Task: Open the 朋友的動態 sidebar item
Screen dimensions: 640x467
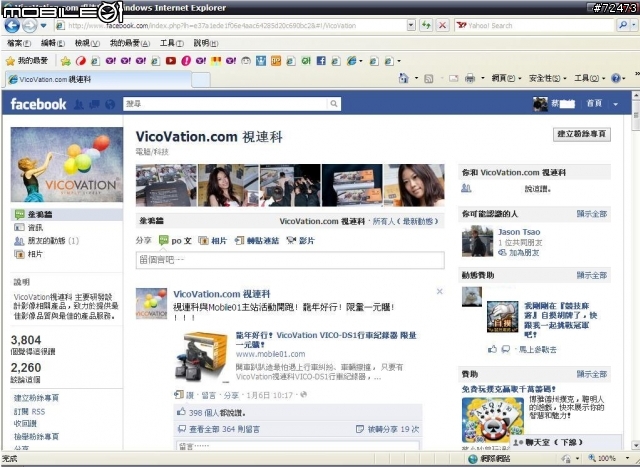Action: click(53, 240)
